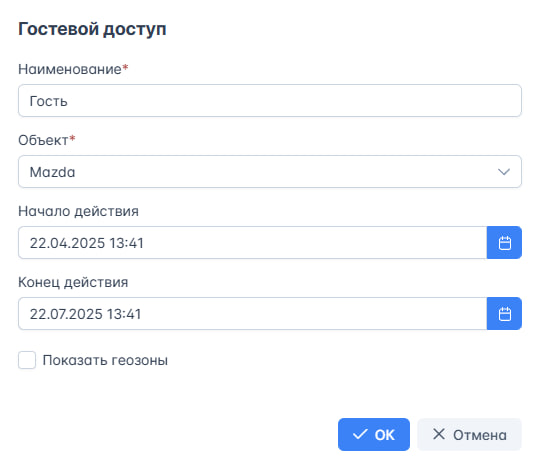Toggle the Показать геозоны checkbox
Viewport: 541px width, 468px height.
pyautogui.click(x=27, y=360)
